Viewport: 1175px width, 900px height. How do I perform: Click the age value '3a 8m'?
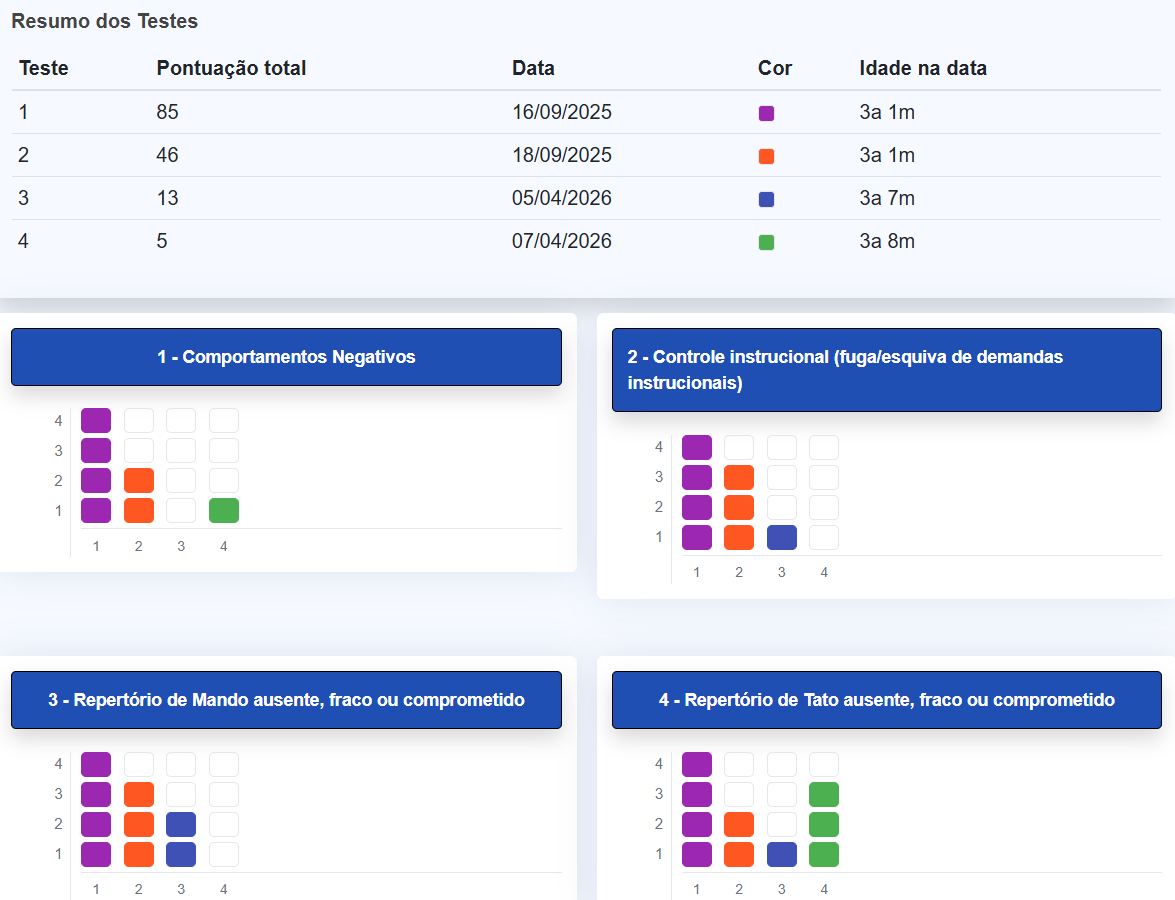pos(886,241)
